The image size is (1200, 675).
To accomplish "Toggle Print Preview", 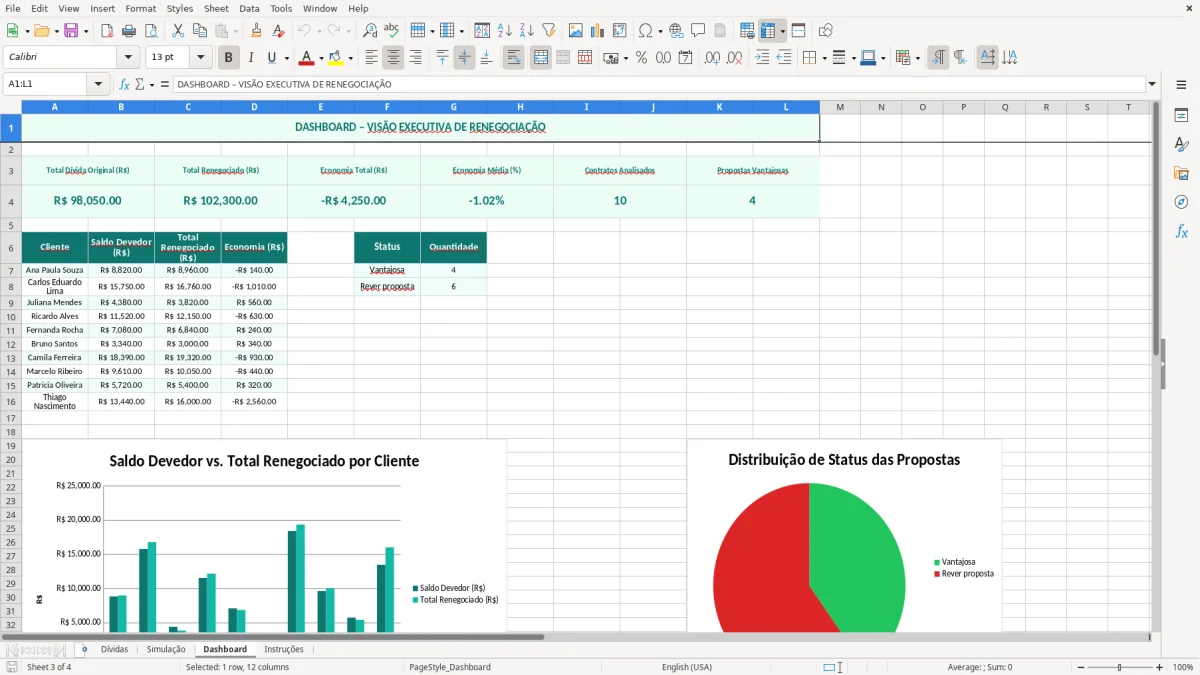I will (150, 31).
